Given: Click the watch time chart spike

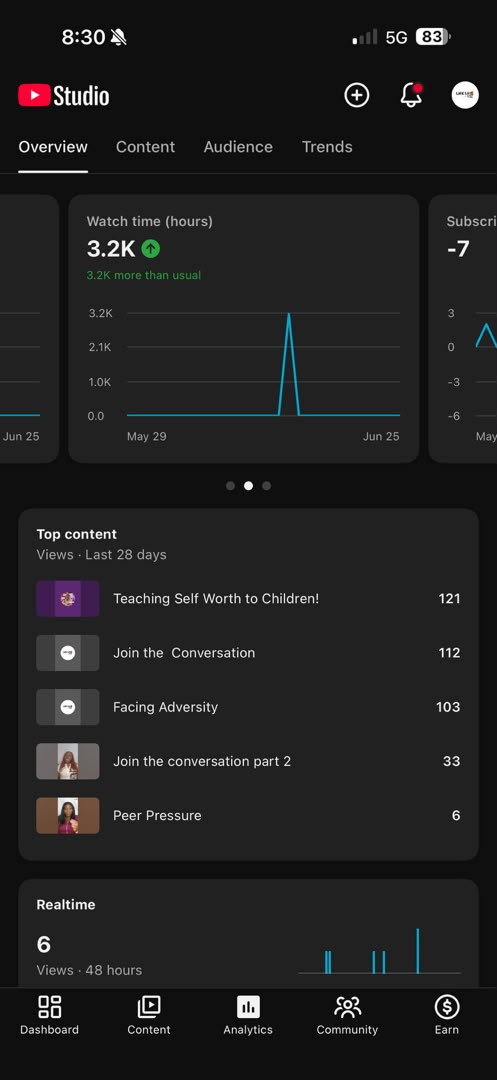Looking at the screenshot, I should pos(288,364).
